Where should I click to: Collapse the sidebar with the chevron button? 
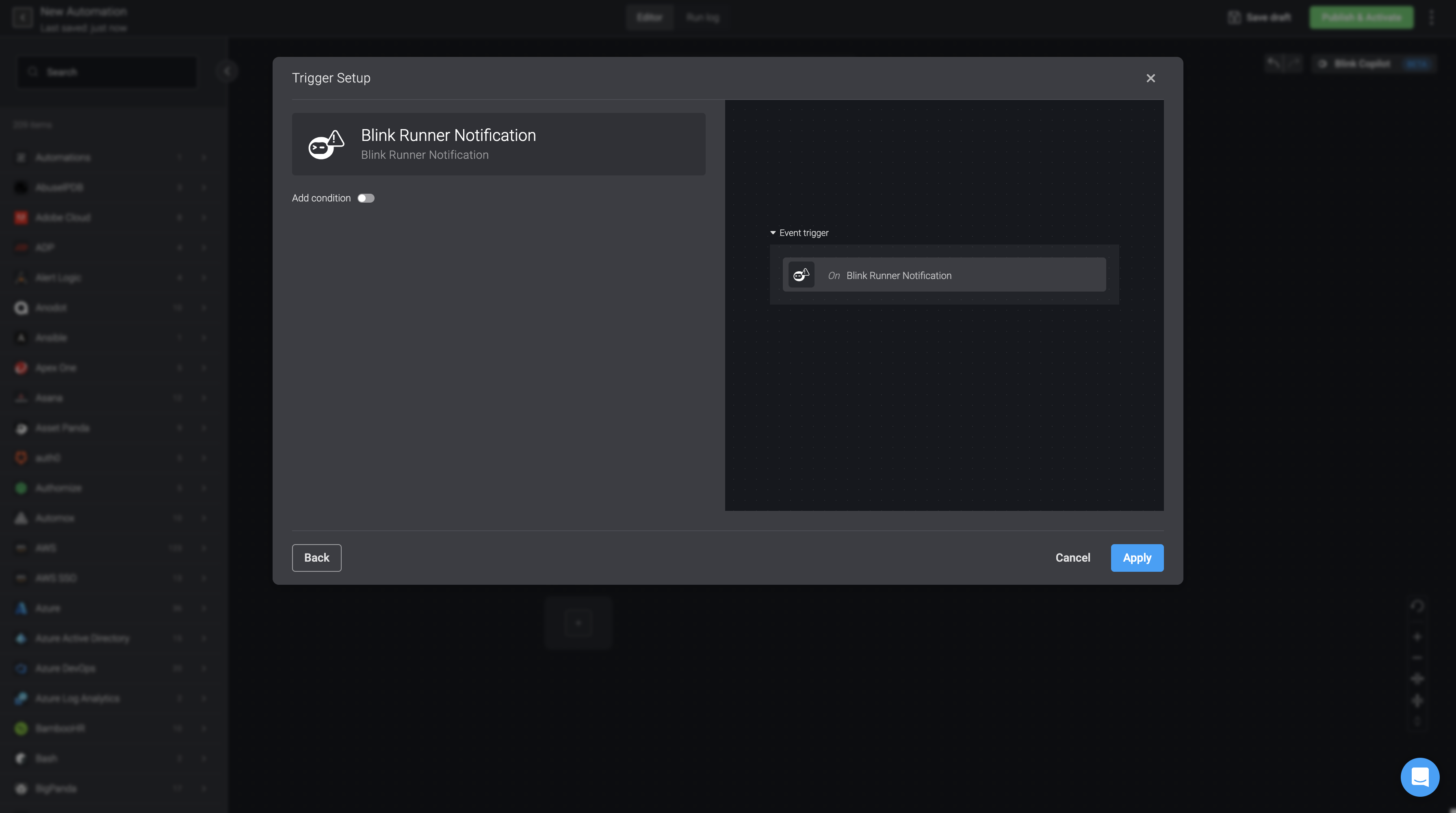(x=227, y=72)
